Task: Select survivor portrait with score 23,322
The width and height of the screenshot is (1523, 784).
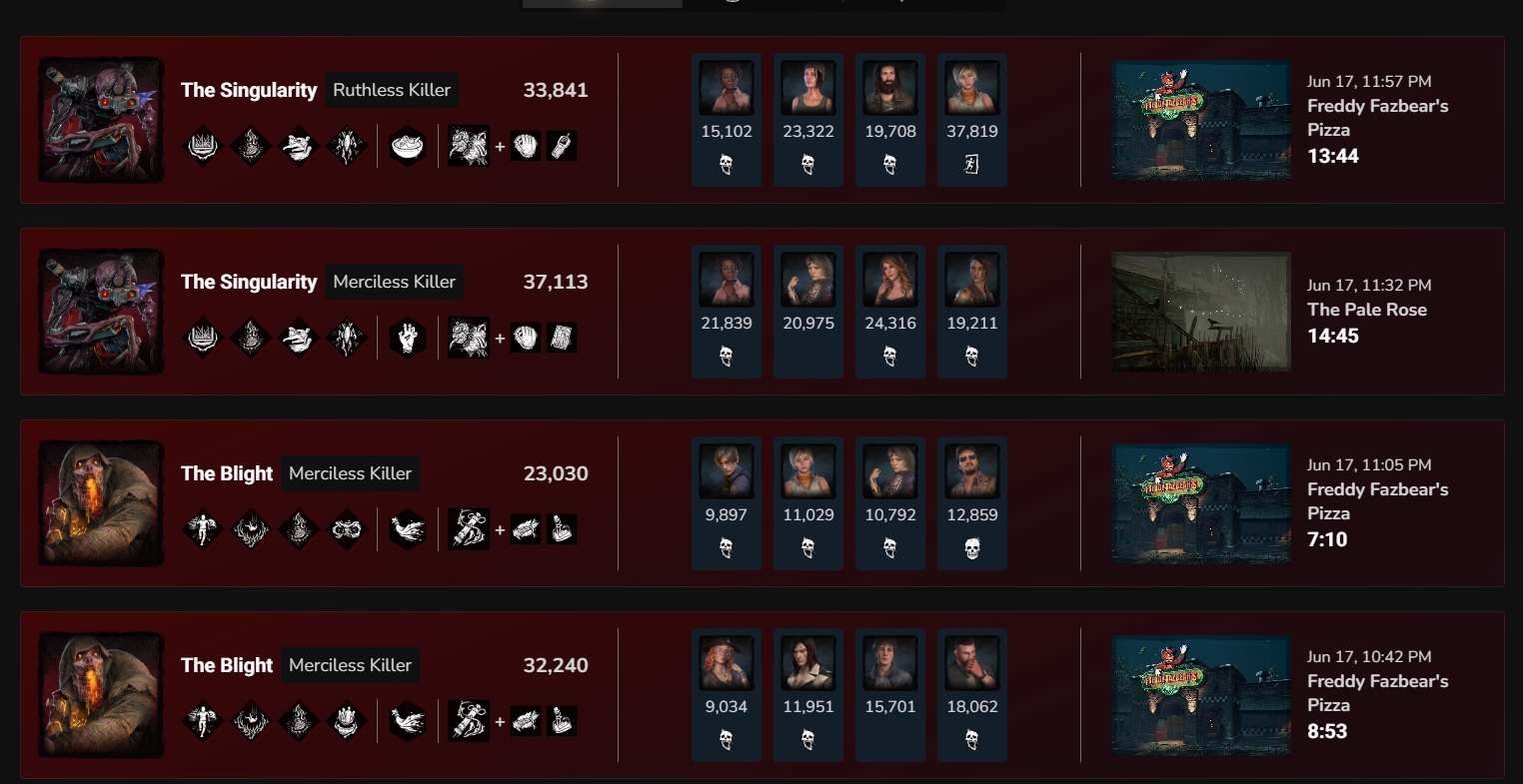Action: coord(808,88)
